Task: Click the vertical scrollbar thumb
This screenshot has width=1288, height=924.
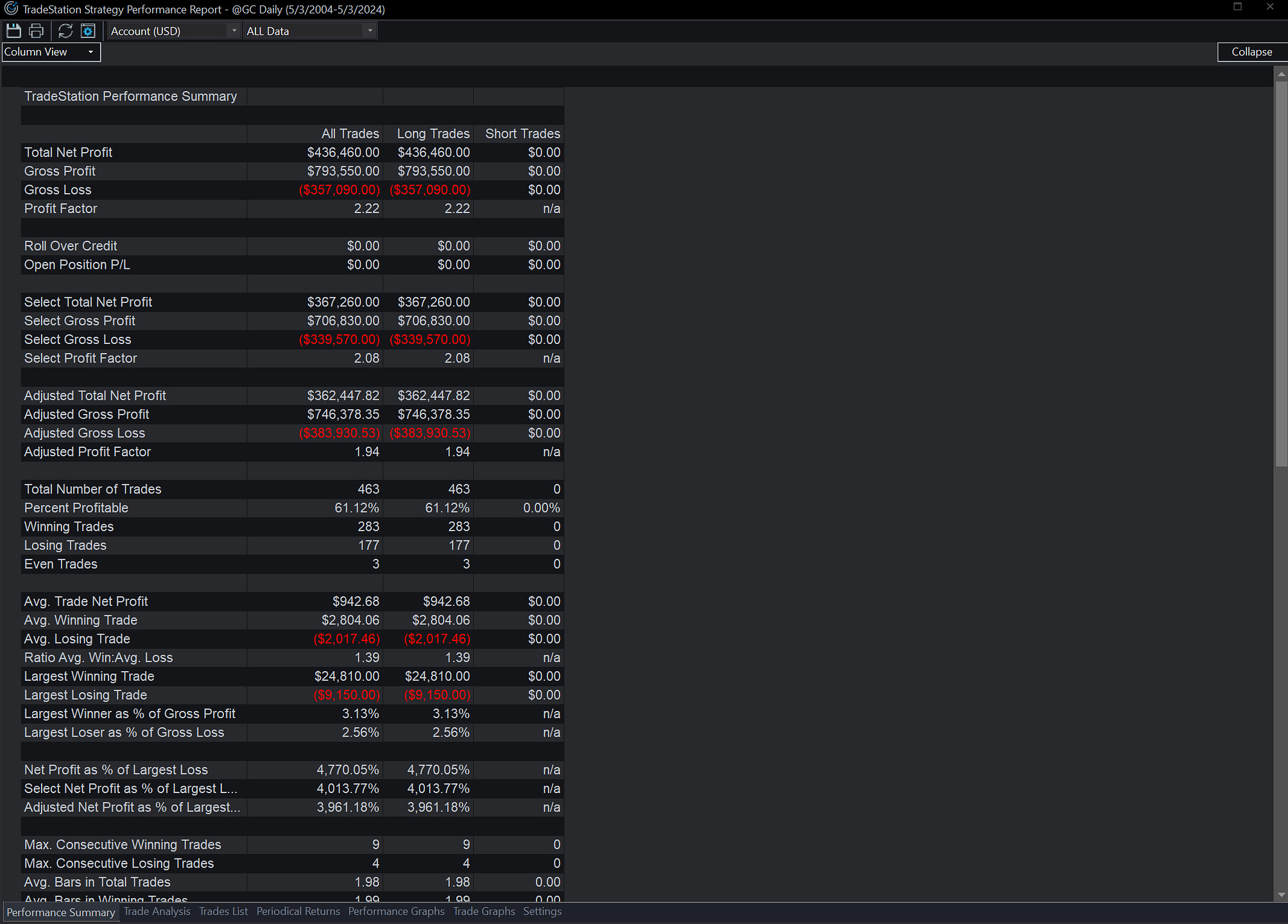Action: tap(1281, 273)
